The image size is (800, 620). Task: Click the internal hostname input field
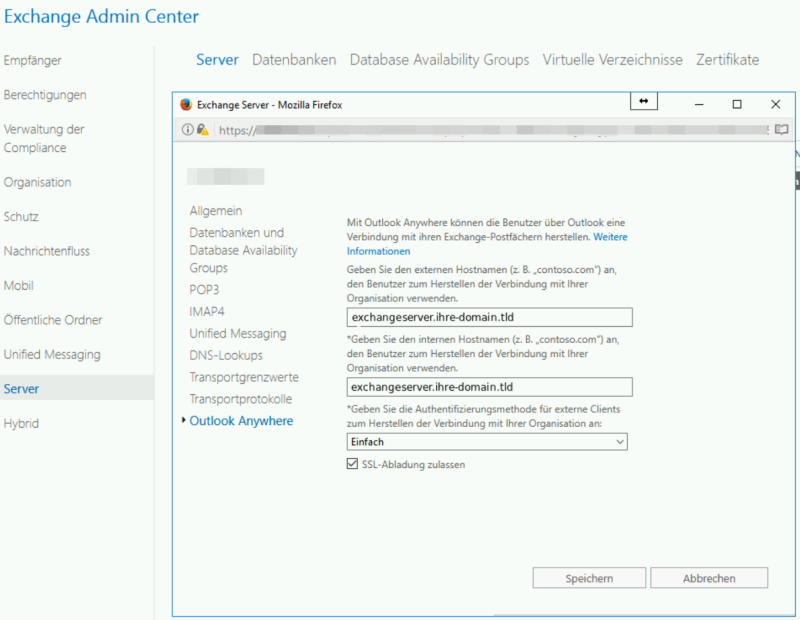(489, 387)
